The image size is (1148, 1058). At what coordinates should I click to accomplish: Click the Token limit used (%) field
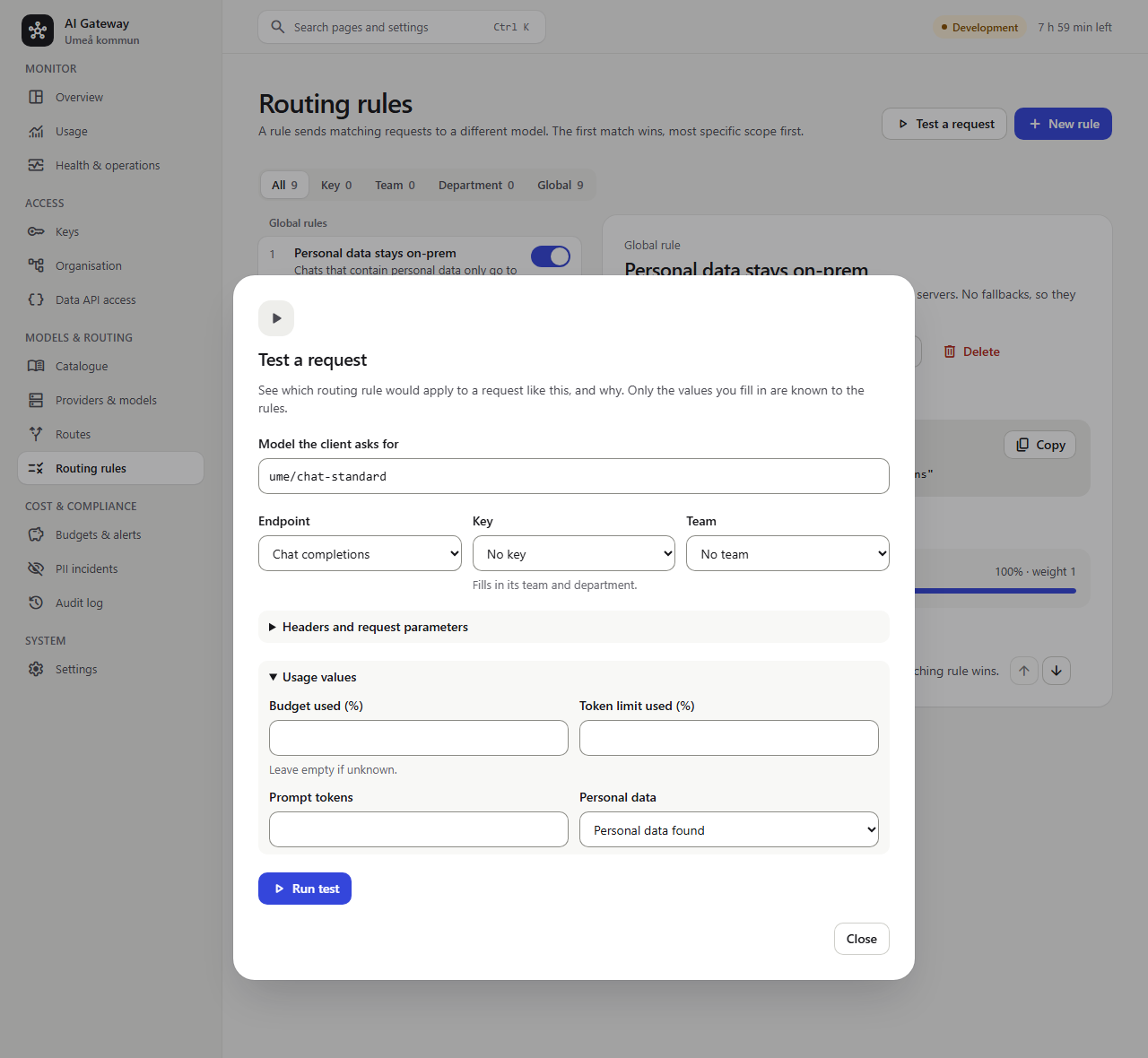coord(729,738)
